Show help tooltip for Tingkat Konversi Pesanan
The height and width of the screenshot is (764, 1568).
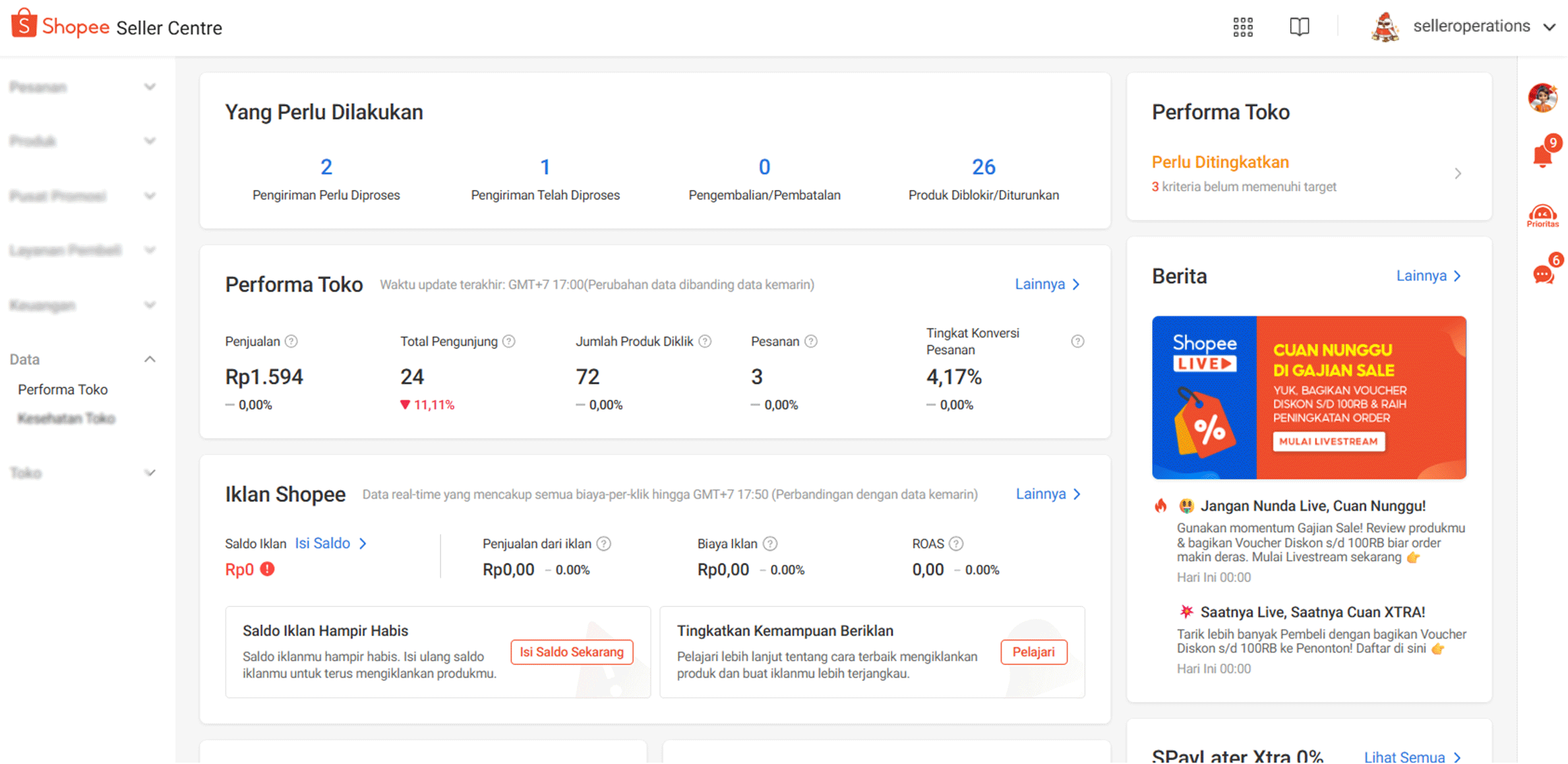1077,341
